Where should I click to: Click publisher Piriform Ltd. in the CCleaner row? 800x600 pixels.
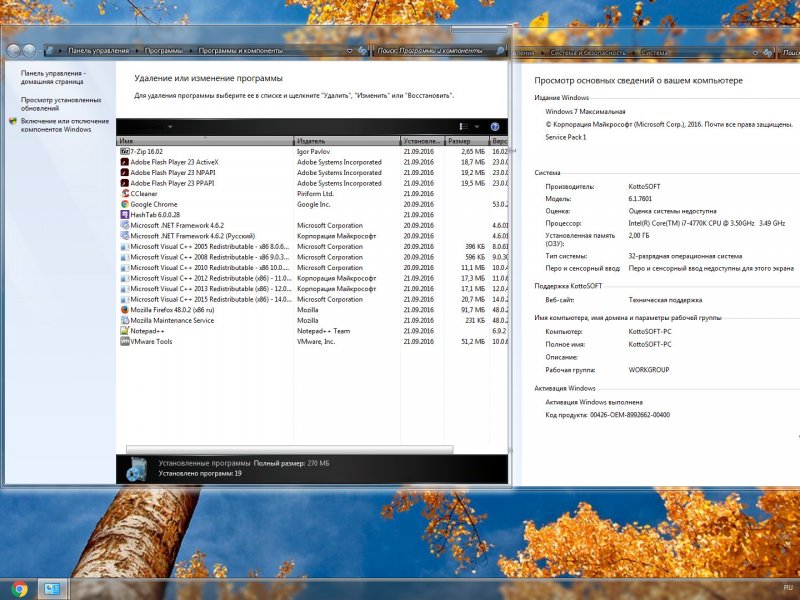coord(315,194)
